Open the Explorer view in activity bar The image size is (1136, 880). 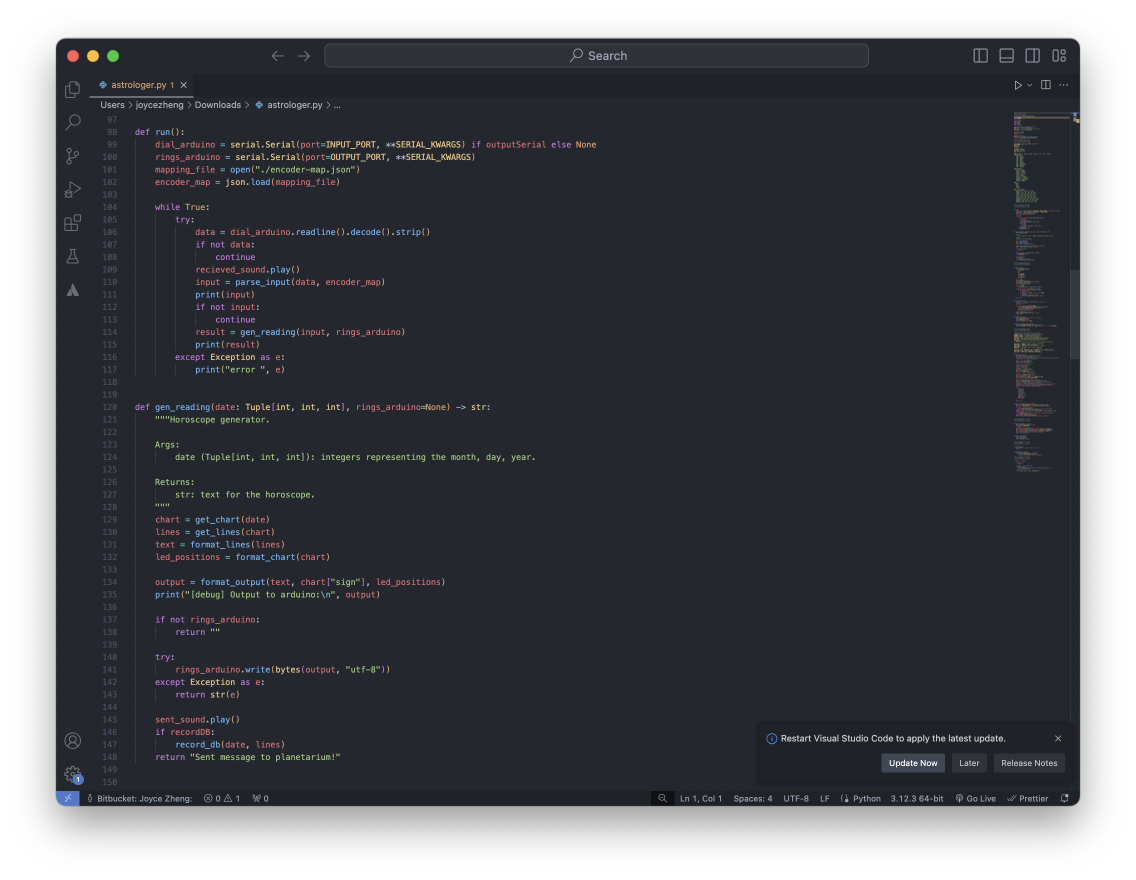click(73, 90)
